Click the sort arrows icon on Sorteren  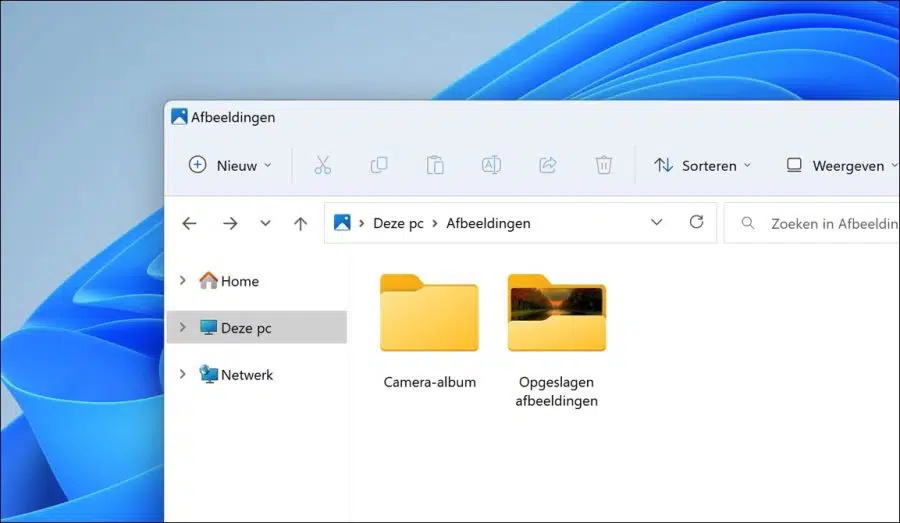(664, 165)
